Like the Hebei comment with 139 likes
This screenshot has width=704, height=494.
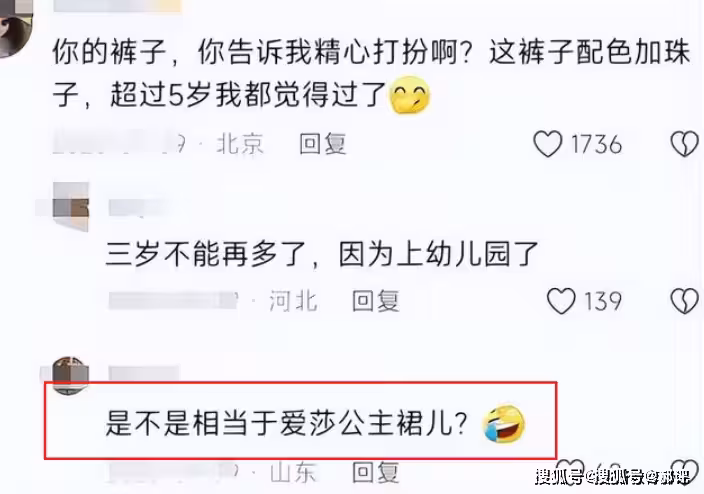(x=561, y=300)
